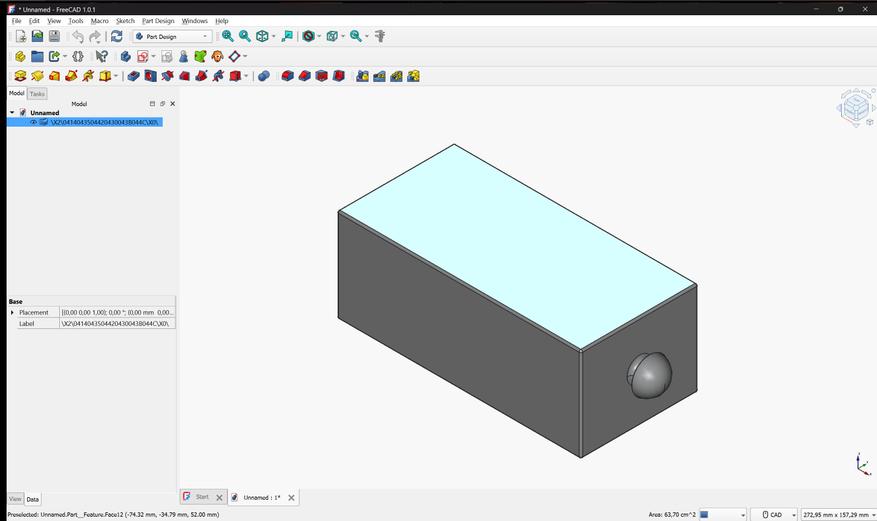
Task: Expand the Placement property row
Action: tap(12, 312)
